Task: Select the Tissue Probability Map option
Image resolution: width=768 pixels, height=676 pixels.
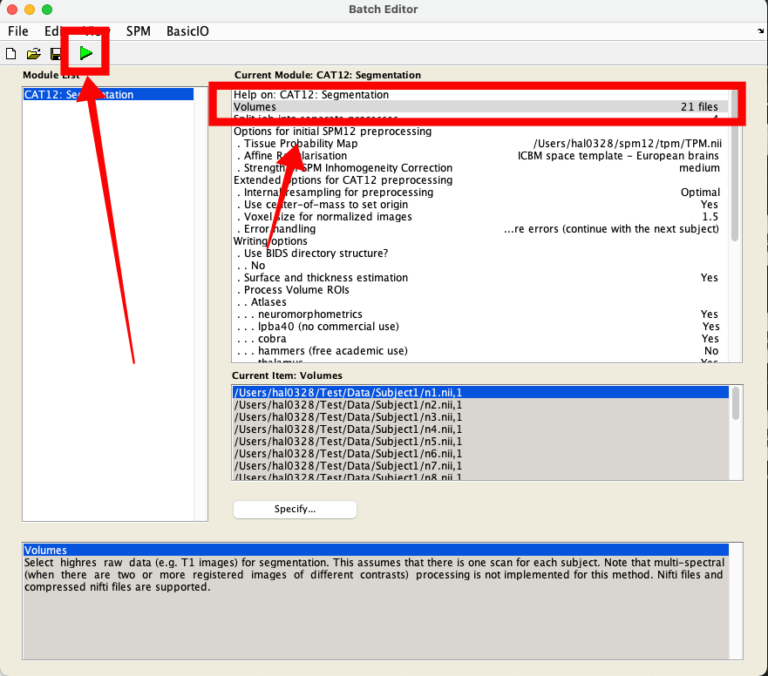Action: (x=300, y=144)
